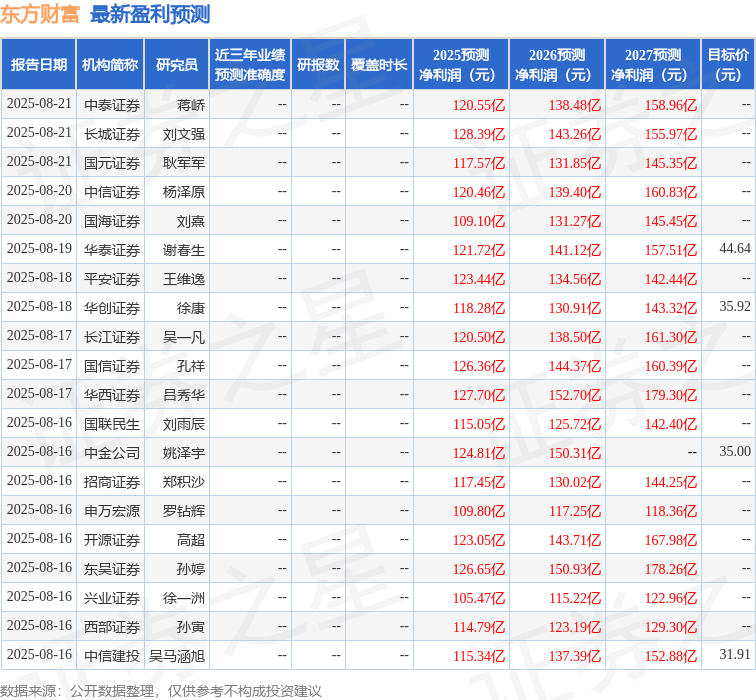Select the 华泰证券 target price 44.64
The image size is (756, 700).
pyautogui.click(x=734, y=249)
